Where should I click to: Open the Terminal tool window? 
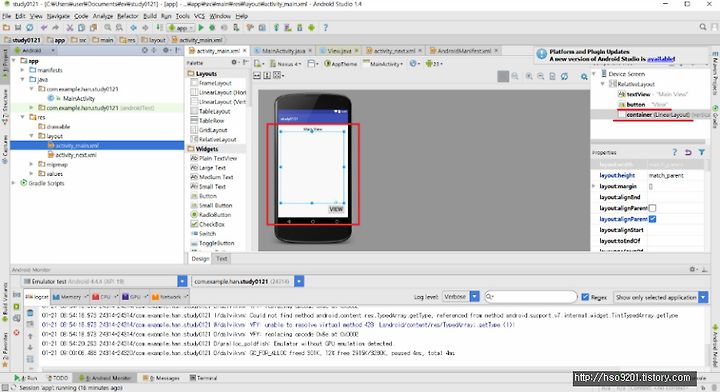pos(203,378)
